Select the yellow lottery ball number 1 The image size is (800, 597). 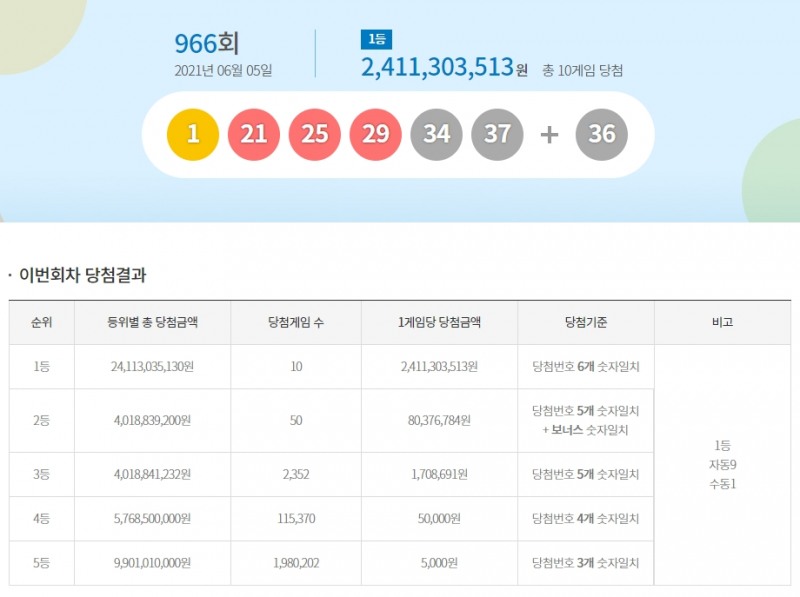pyautogui.click(x=194, y=132)
